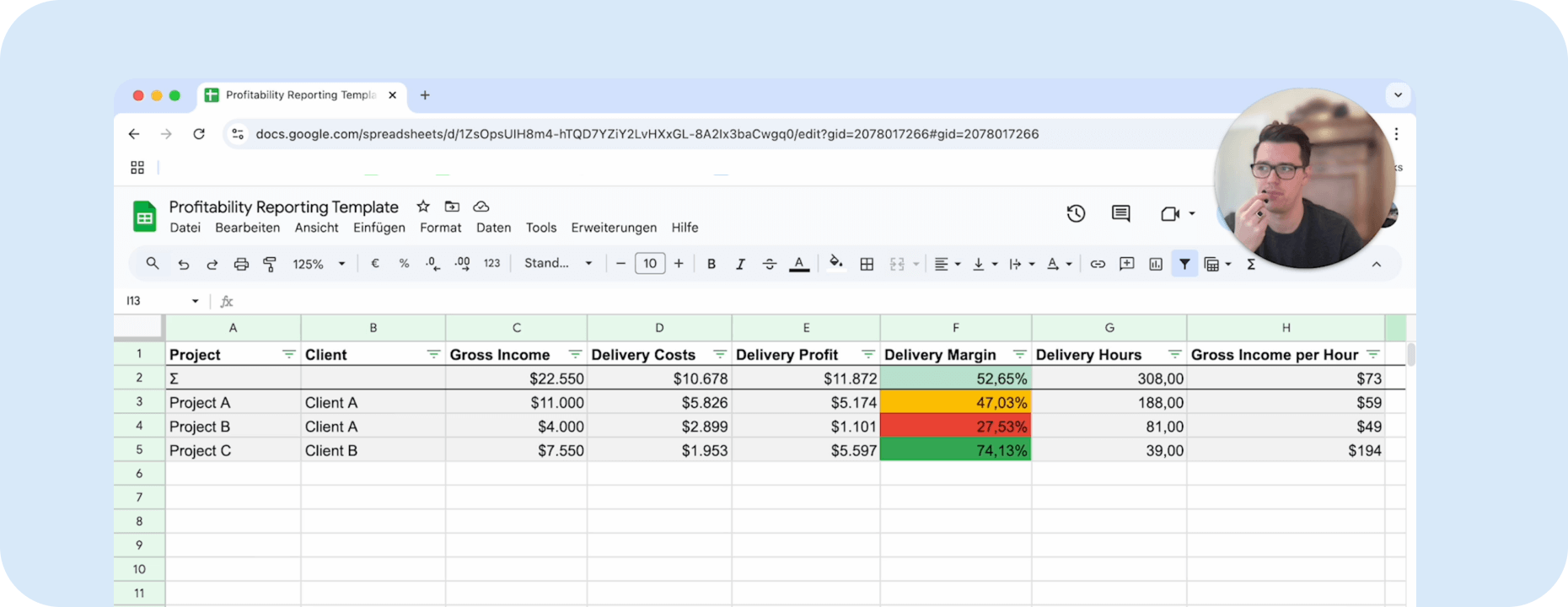
Task: Click the insert chart icon
Action: pos(1156,264)
